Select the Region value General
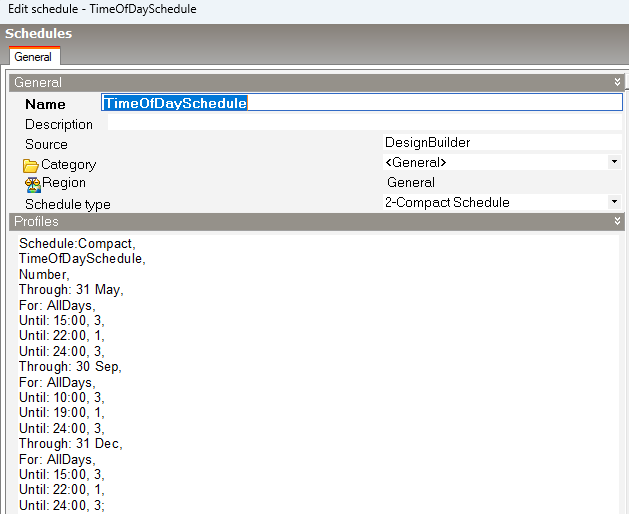The image size is (629, 514). click(410, 183)
